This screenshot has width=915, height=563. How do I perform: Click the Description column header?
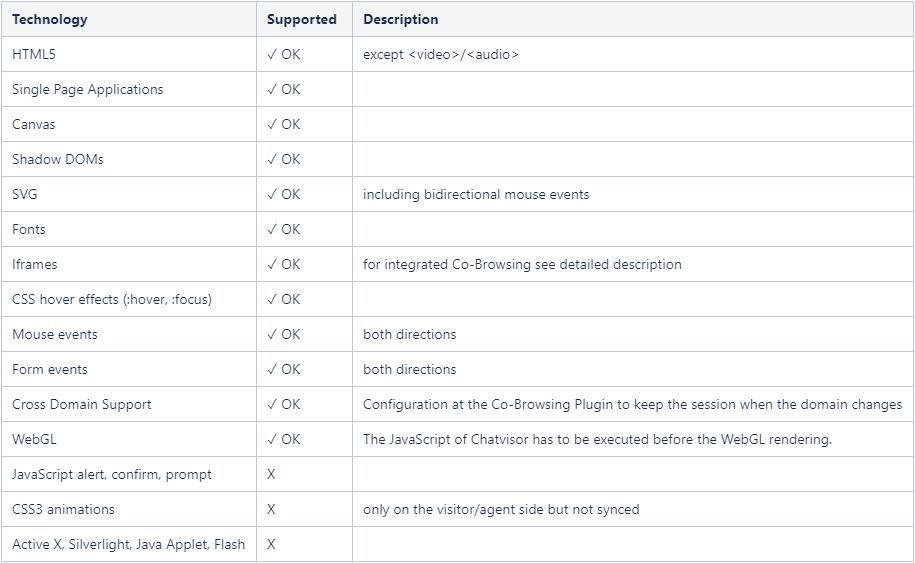(400, 19)
